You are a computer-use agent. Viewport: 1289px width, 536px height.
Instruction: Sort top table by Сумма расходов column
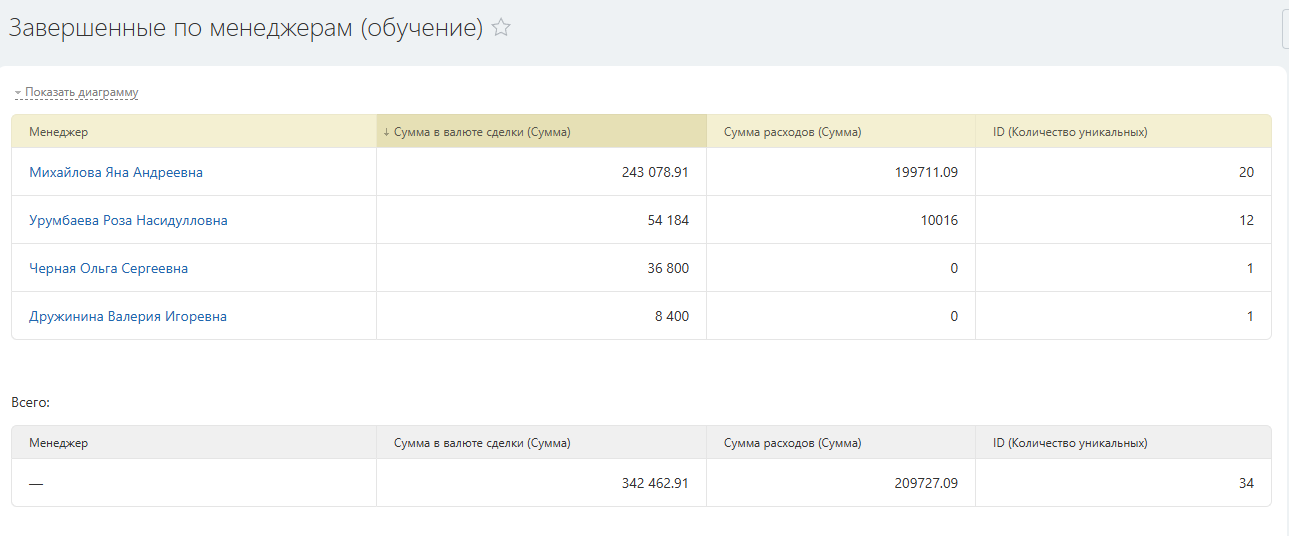[792, 132]
